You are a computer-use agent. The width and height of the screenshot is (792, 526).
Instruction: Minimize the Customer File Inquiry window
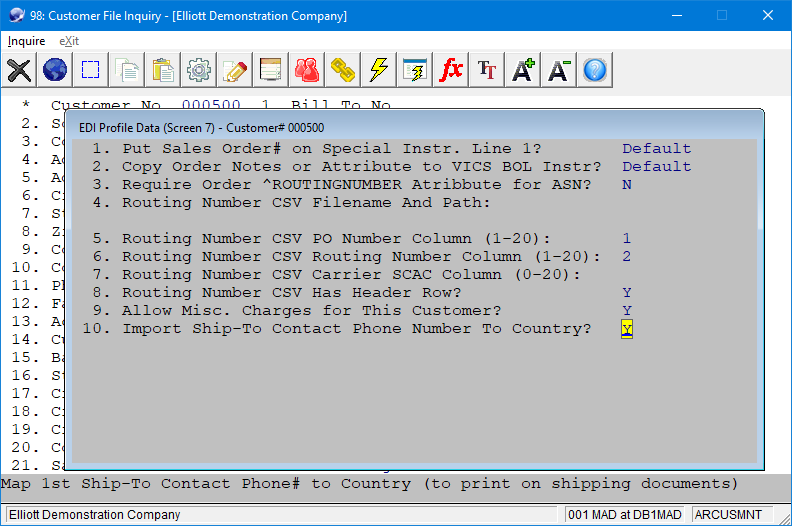(x=677, y=15)
